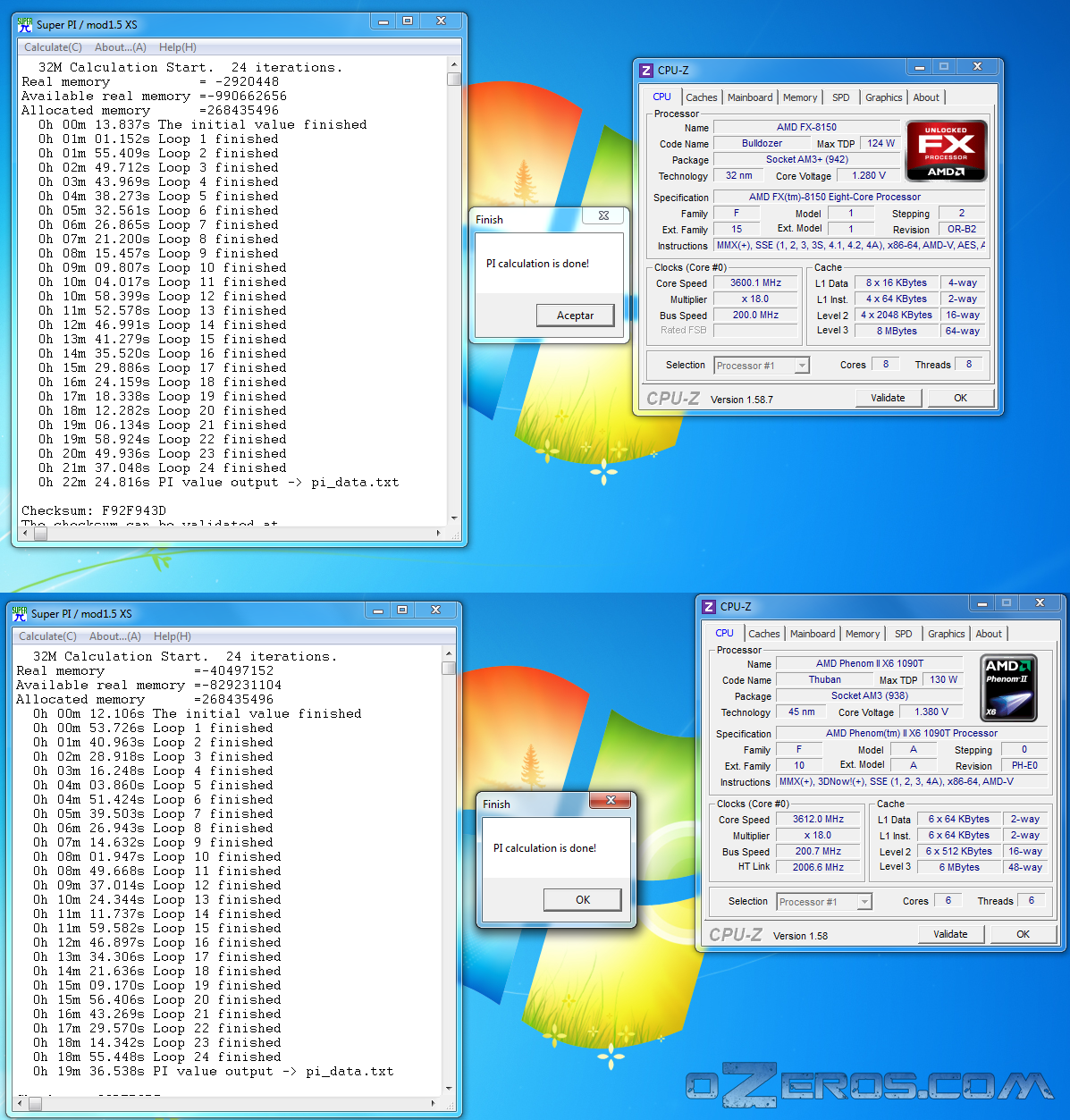Select the CPU tab in the FX-8150 CPU-Z window
1070x1120 pixels.
661,97
